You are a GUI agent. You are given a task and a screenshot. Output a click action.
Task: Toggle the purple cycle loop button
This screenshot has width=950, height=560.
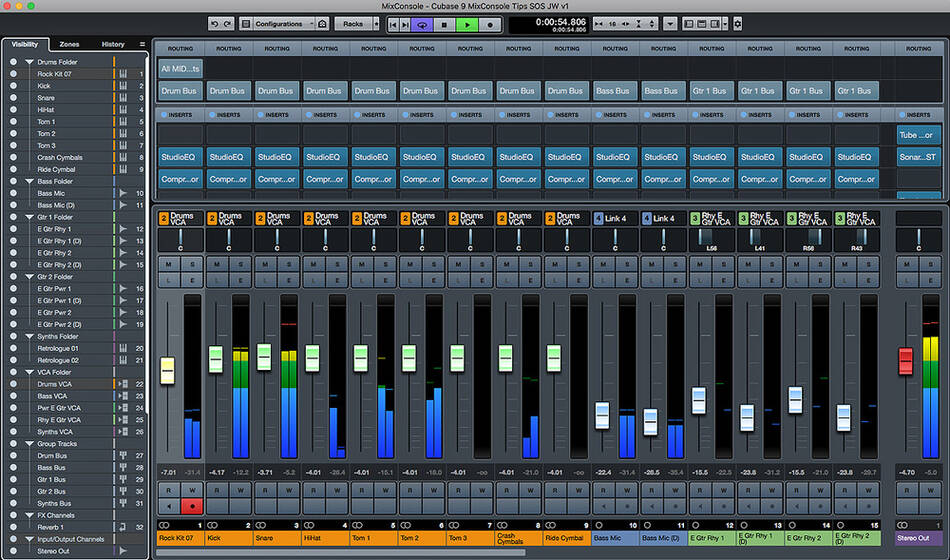pos(422,24)
